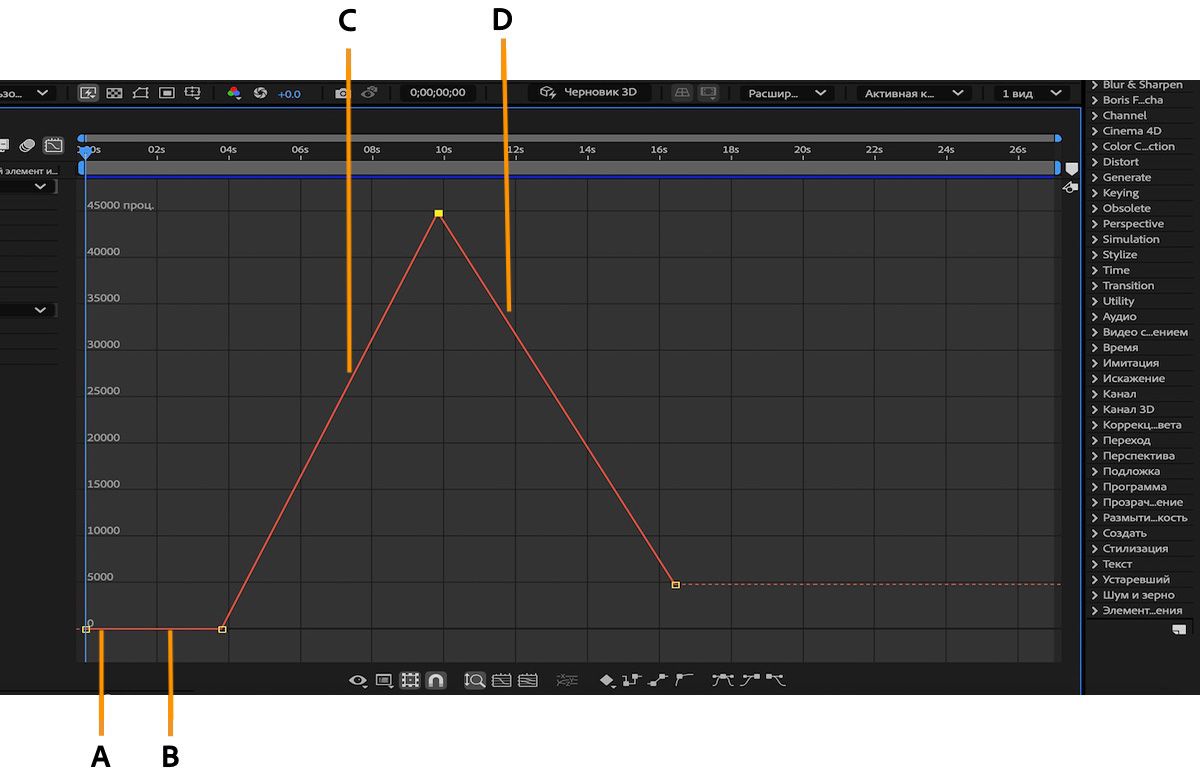This screenshot has width=1200, height=775.
Task: Convert selected keyframes to Auto Bezier
Action: (x=684, y=680)
